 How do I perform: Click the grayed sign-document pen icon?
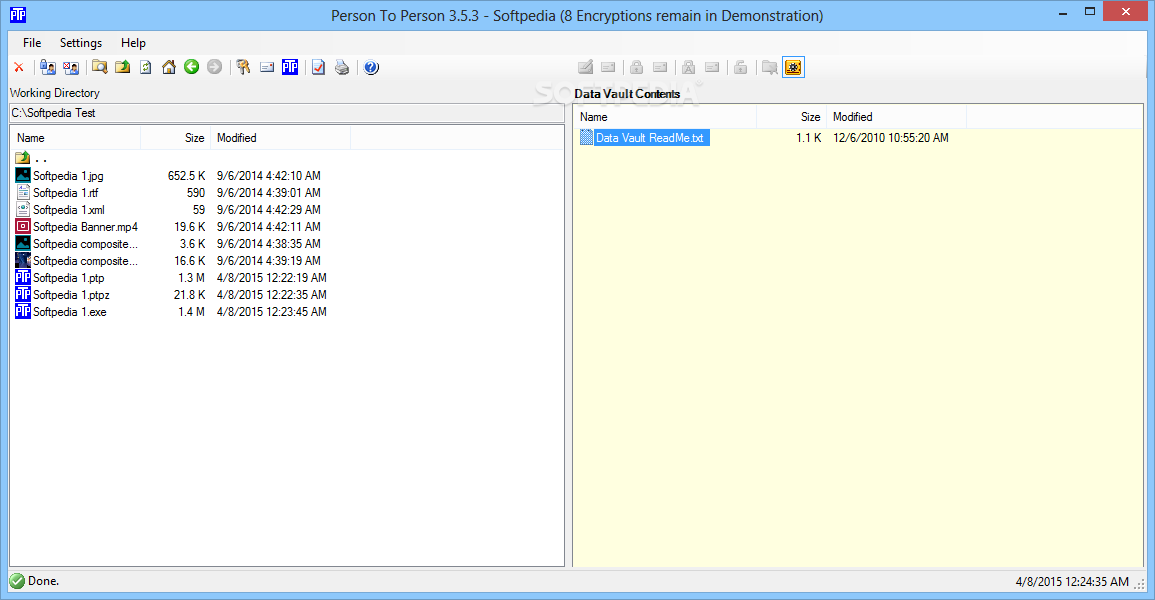click(x=586, y=68)
